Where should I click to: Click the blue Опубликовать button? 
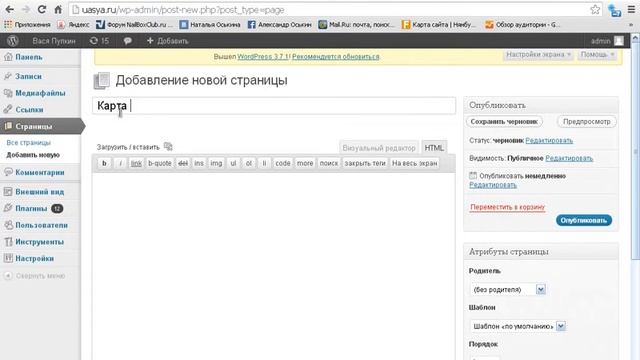tap(584, 220)
